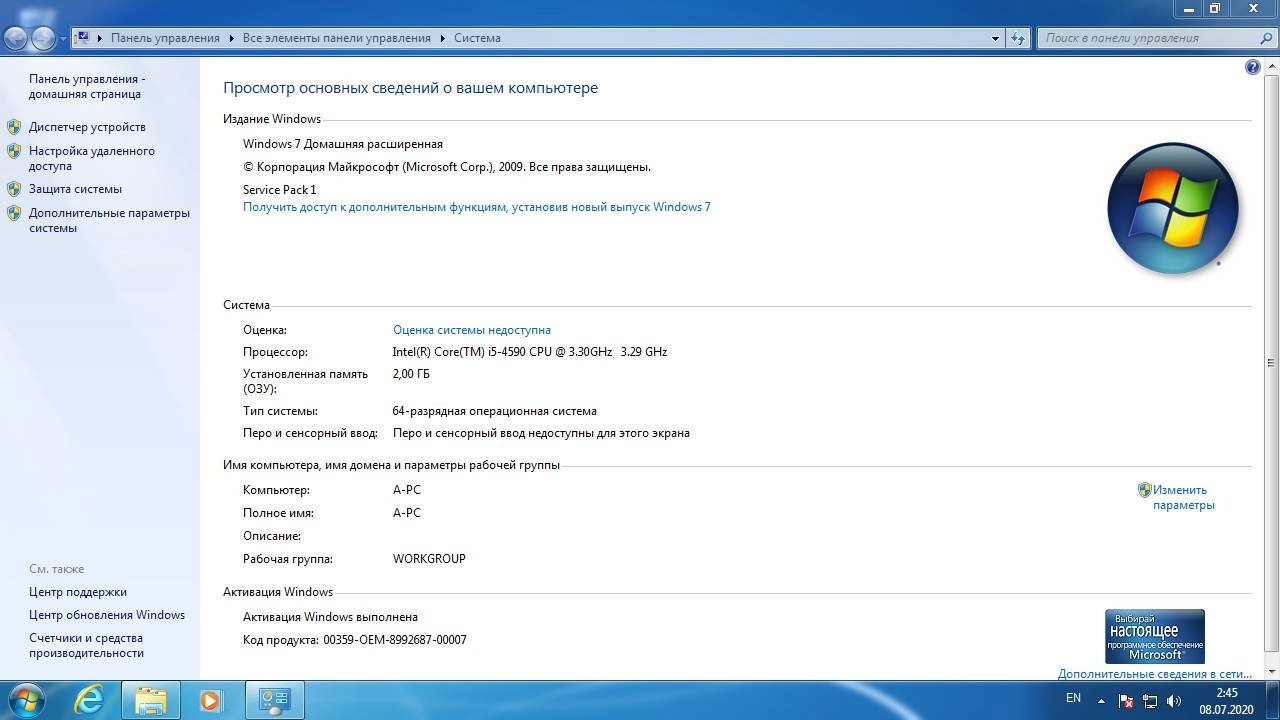Open Windows Explorer folder on taskbar
Image resolution: width=1280 pixels, height=720 pixels.
[x=151, y=700]
